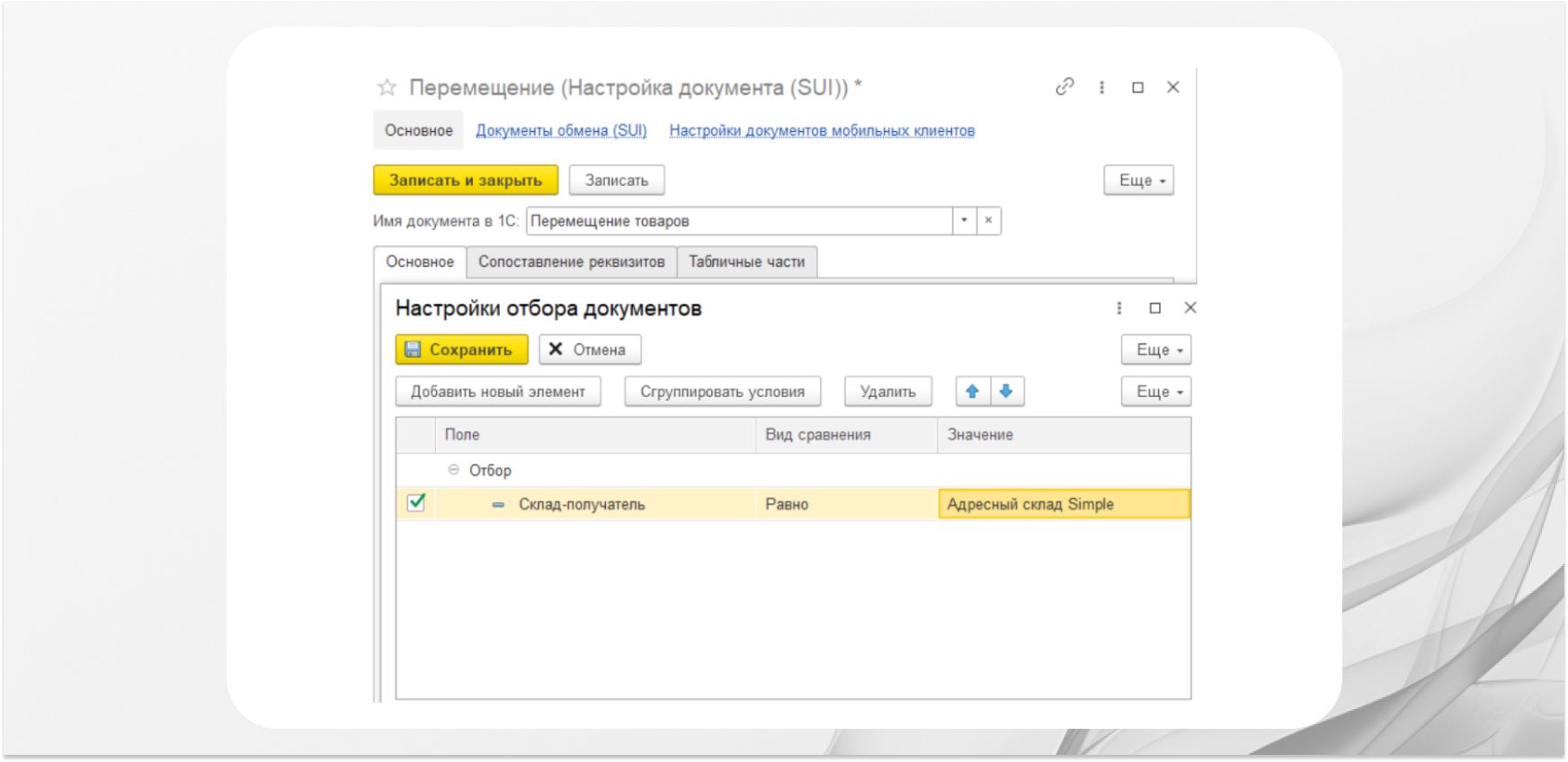Click the Удалить button
The width and height of the screenshot is (1568, 762).
[x=888, y=392]
